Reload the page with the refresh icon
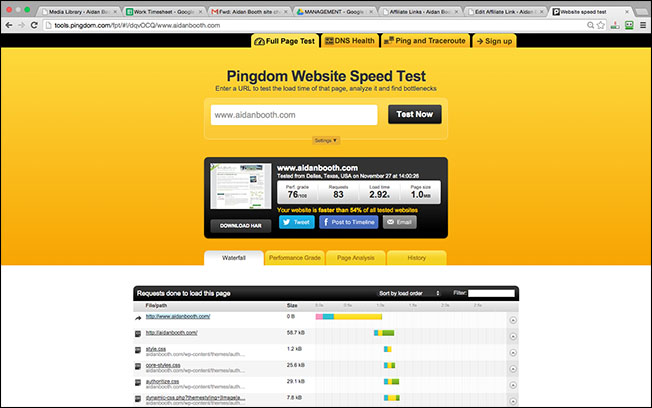 pyautogui.click(x=34, y=25)
